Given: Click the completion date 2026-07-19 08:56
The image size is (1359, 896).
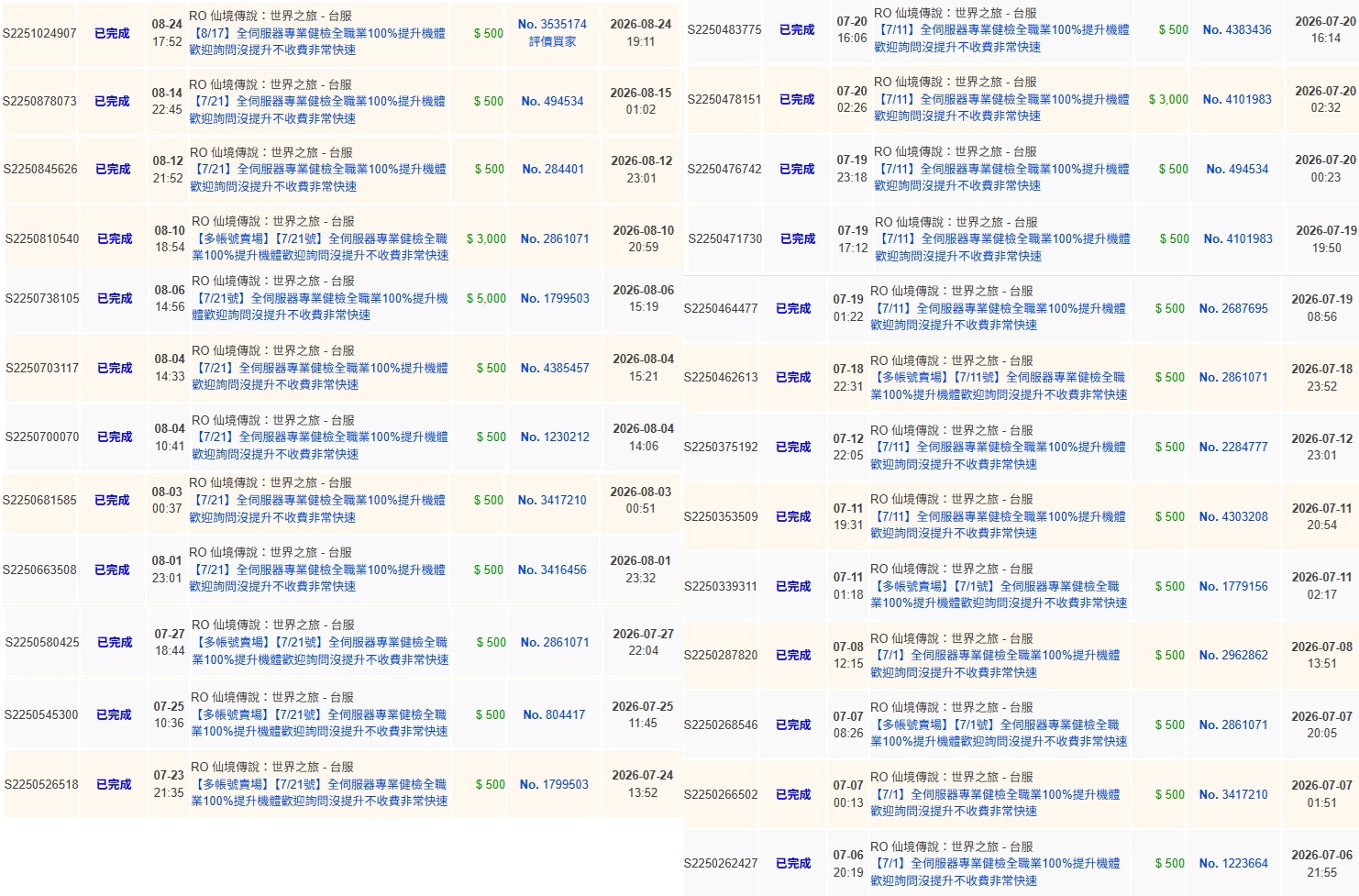Looking at the screenshot, I should [1322, 308].
